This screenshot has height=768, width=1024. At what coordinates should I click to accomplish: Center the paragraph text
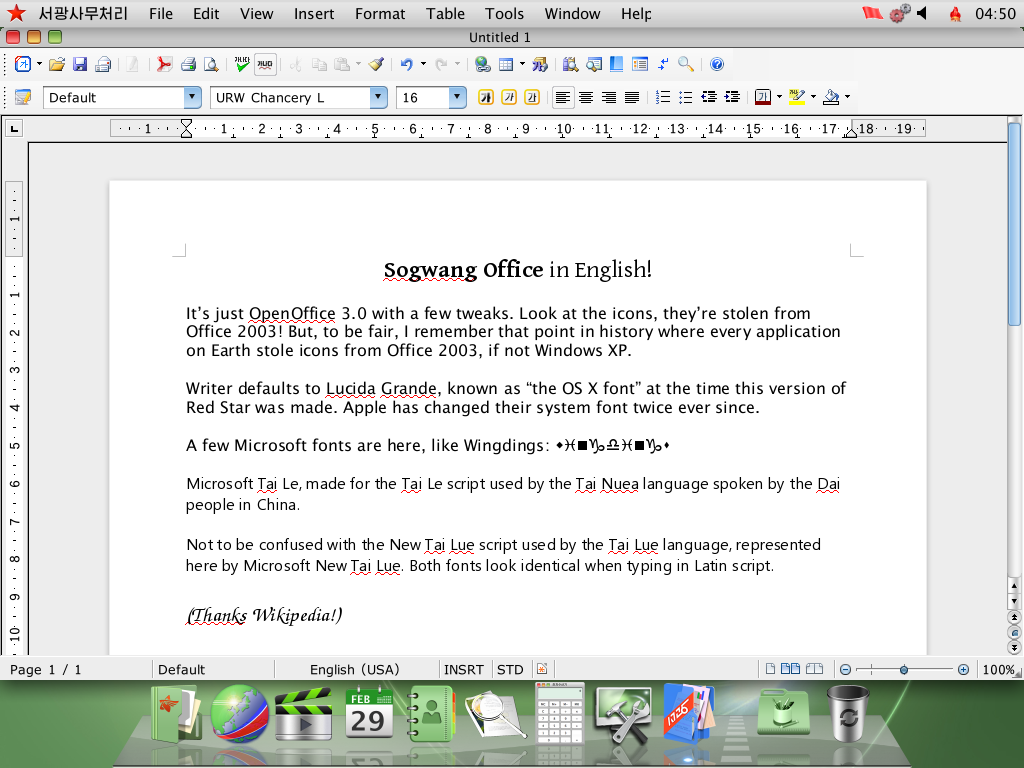tap(586, 97)
